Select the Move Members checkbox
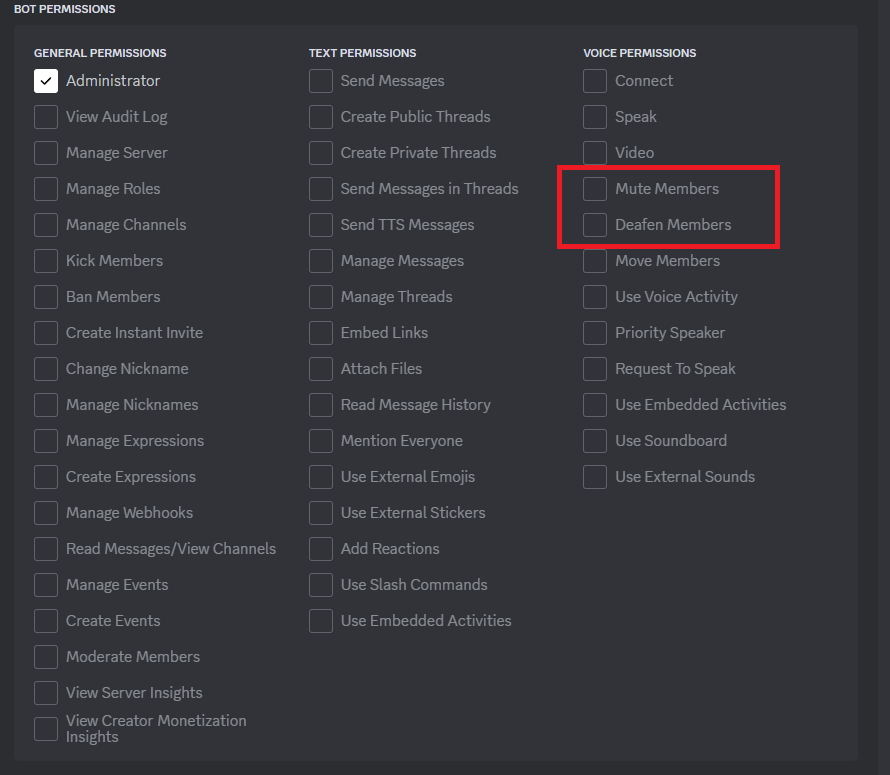The height and width of the screenshot is (775, 890). [x=595, y=261]
